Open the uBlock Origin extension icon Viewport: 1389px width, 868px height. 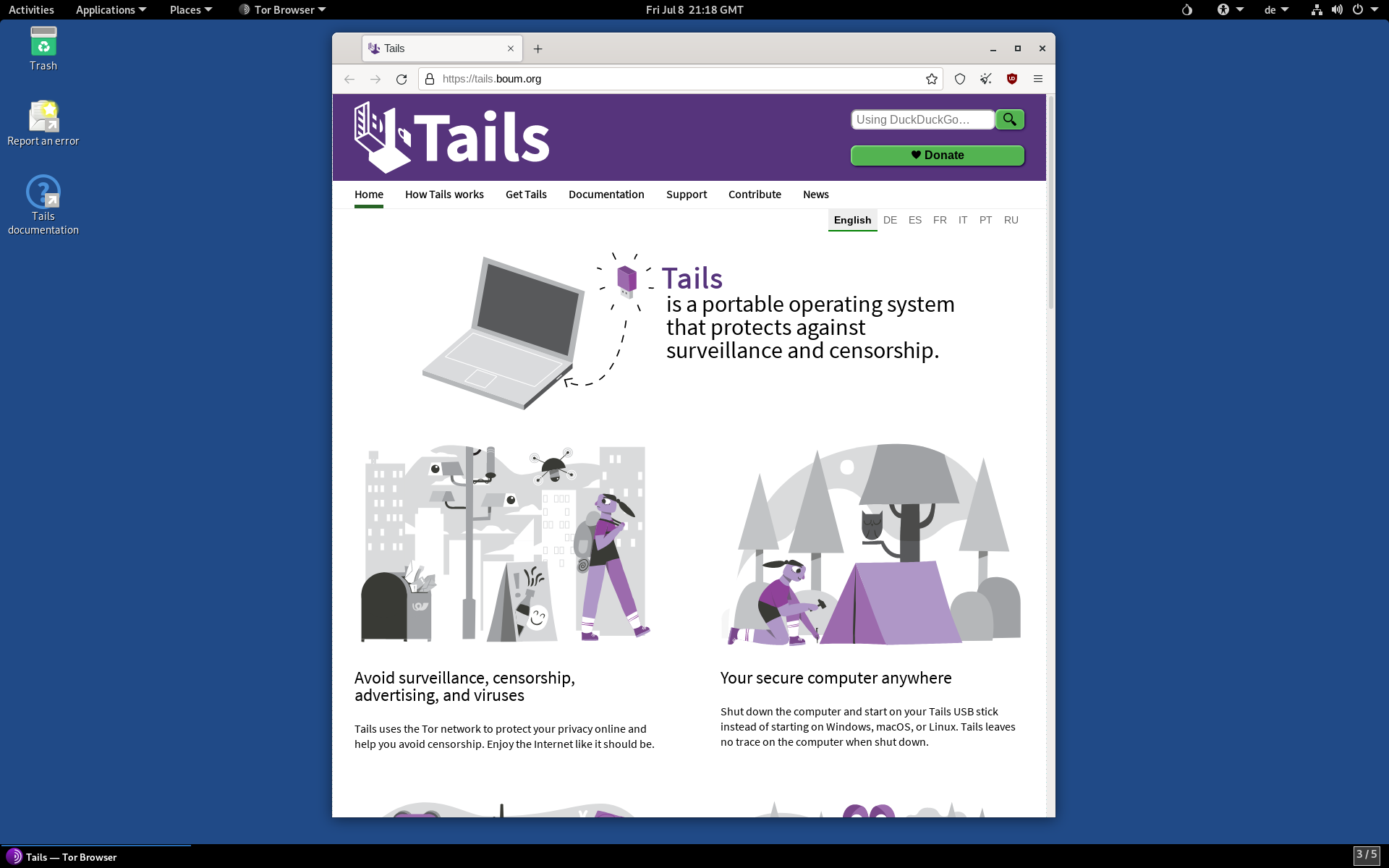[x=1012, y=79]
